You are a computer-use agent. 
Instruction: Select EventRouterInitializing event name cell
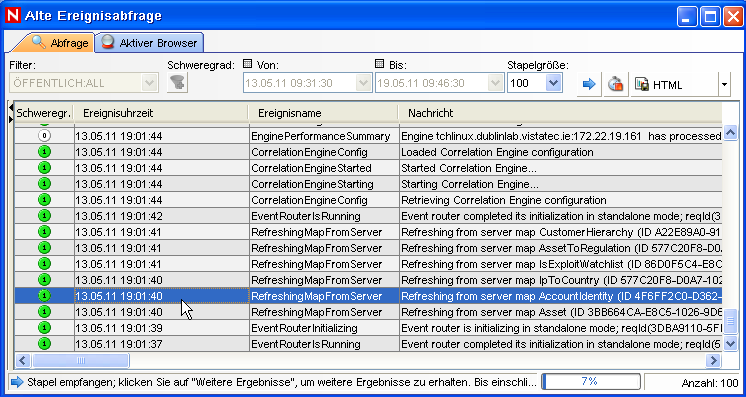coord(324,328)
